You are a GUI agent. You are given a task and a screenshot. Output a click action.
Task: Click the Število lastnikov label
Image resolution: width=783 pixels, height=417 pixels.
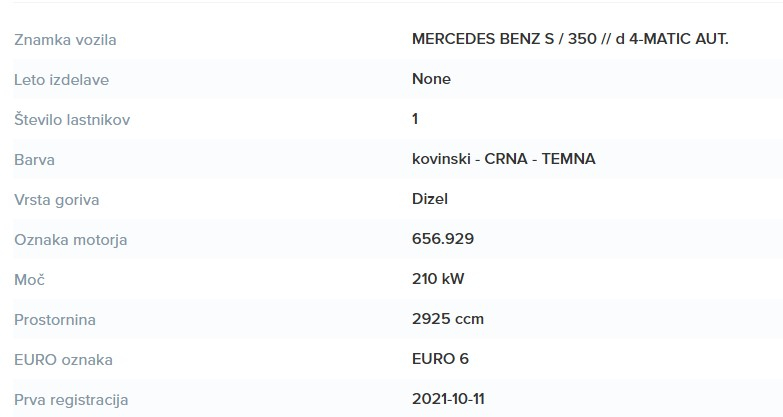click(72, 120)
